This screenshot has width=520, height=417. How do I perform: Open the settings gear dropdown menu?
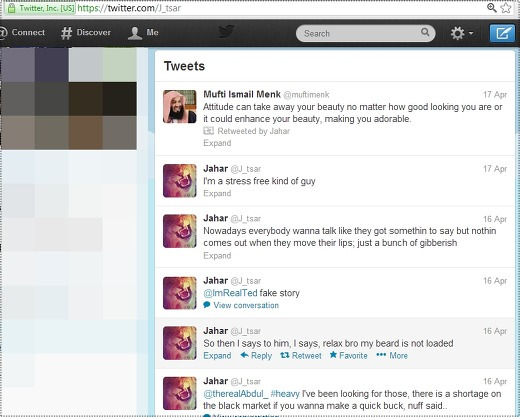click(x=462, y=33)
